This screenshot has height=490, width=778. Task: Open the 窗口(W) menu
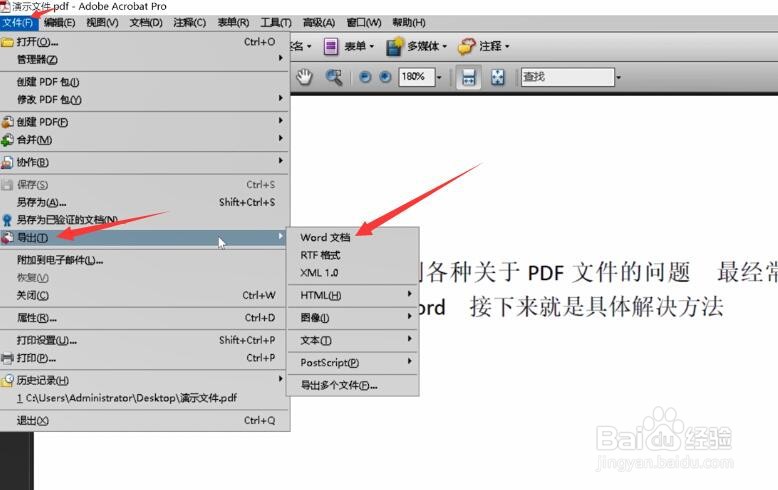pos(364,23)
